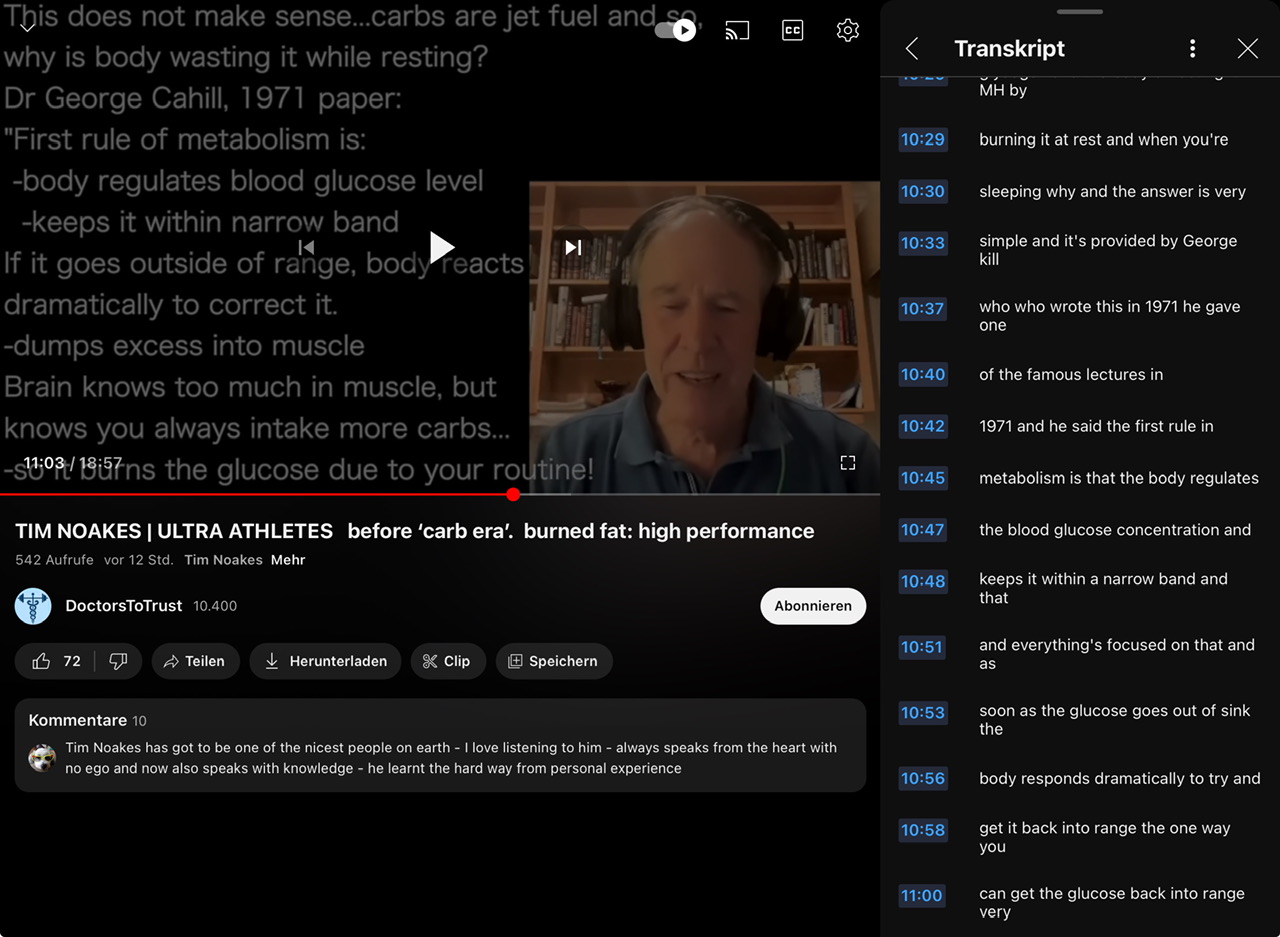Play the paused video
Viewport: 1280px width, 937px height.
point(441,247)
